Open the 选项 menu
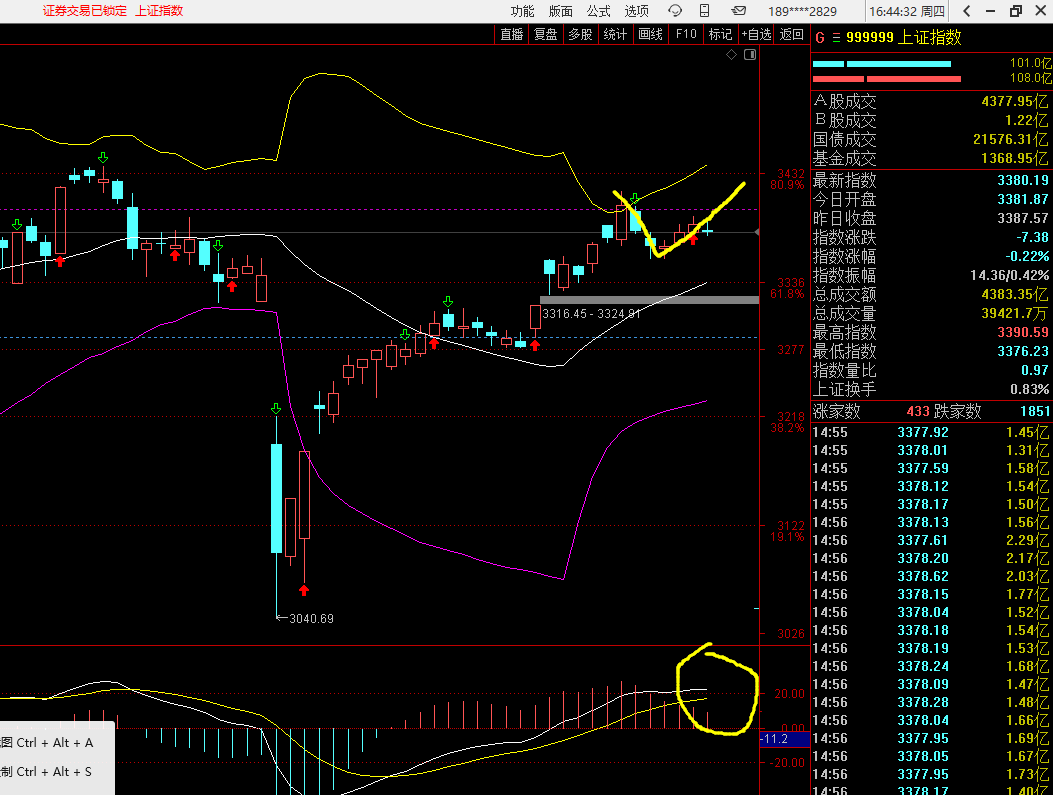Image resolution: width=1053 pixels, height=795 pixels. pos(637,11)
